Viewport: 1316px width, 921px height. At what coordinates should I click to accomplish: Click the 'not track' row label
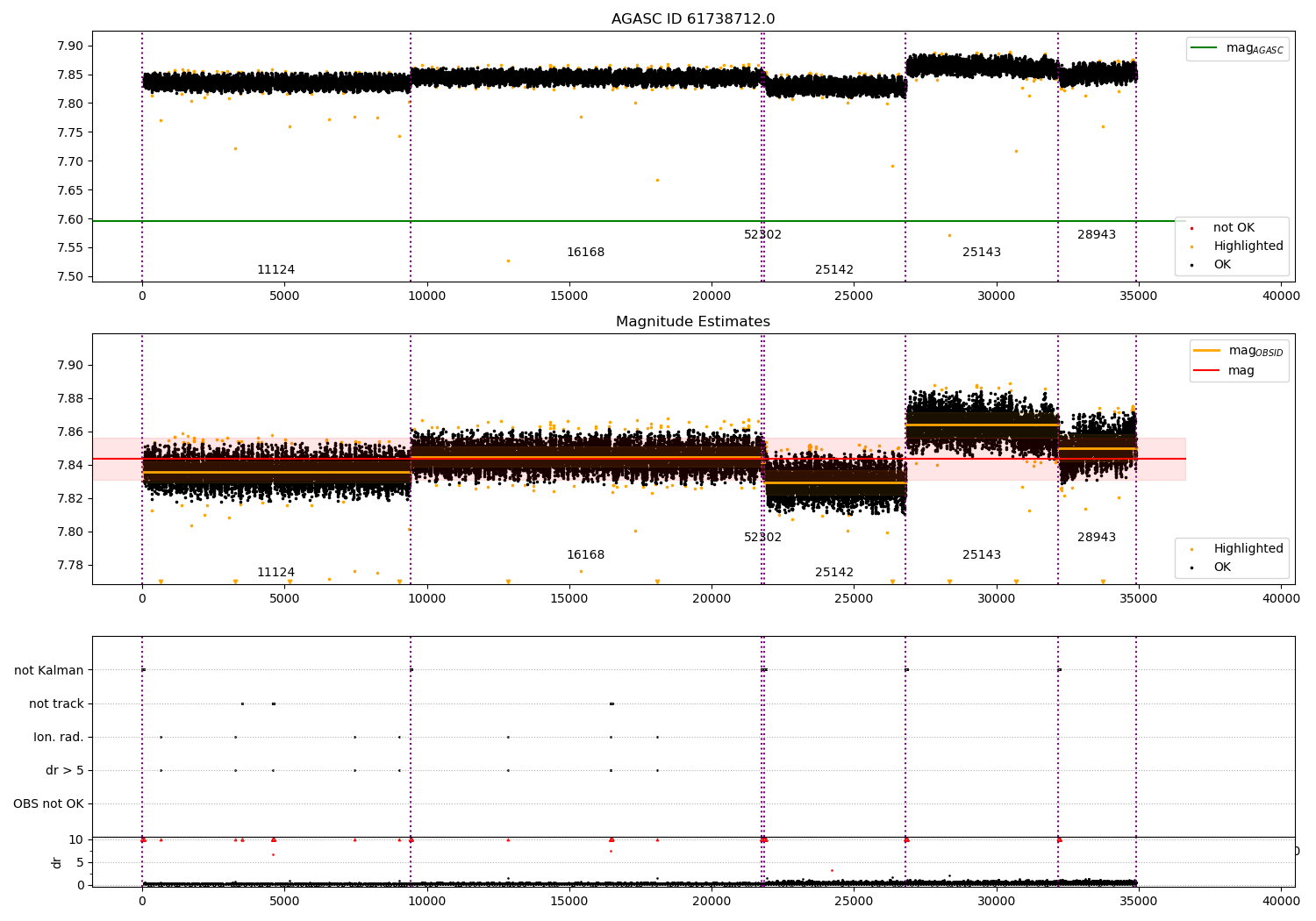[x=56, y=704]
